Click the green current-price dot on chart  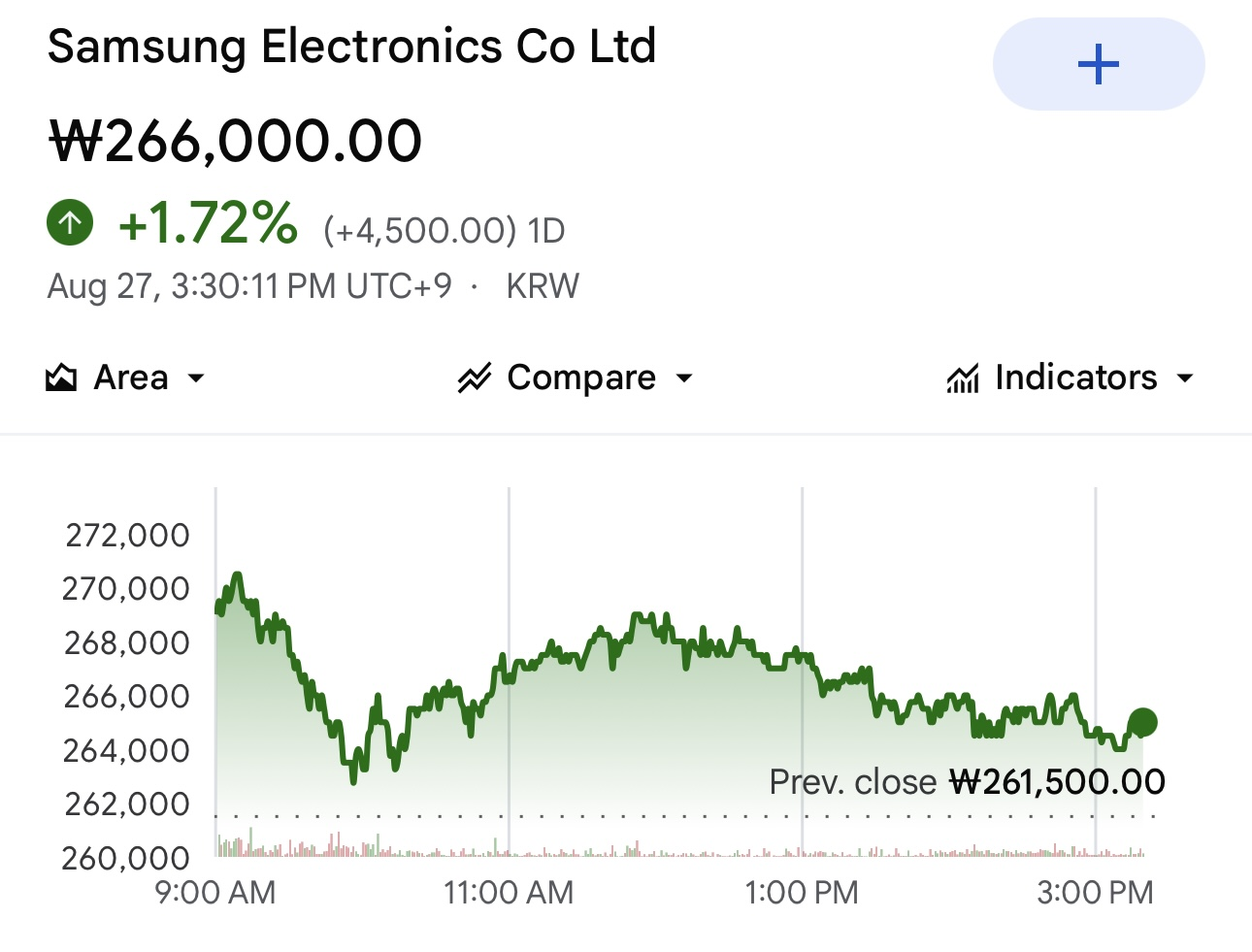coord(1142,722)
